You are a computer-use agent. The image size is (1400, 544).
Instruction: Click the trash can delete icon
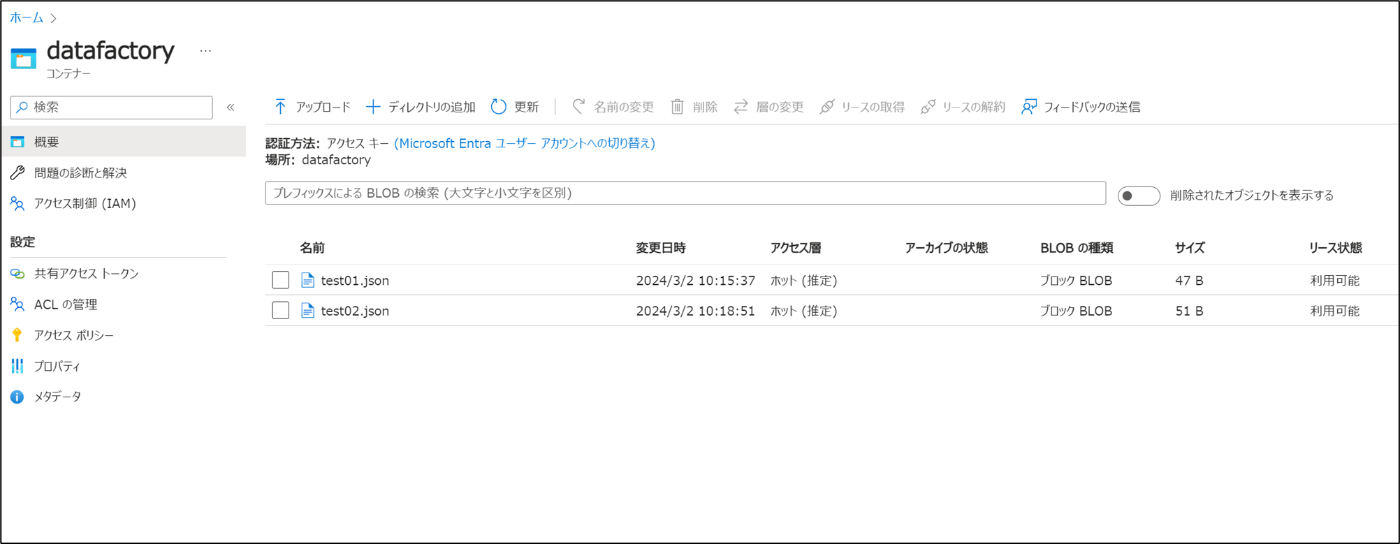pyautogui.click(x=677, y=107)
